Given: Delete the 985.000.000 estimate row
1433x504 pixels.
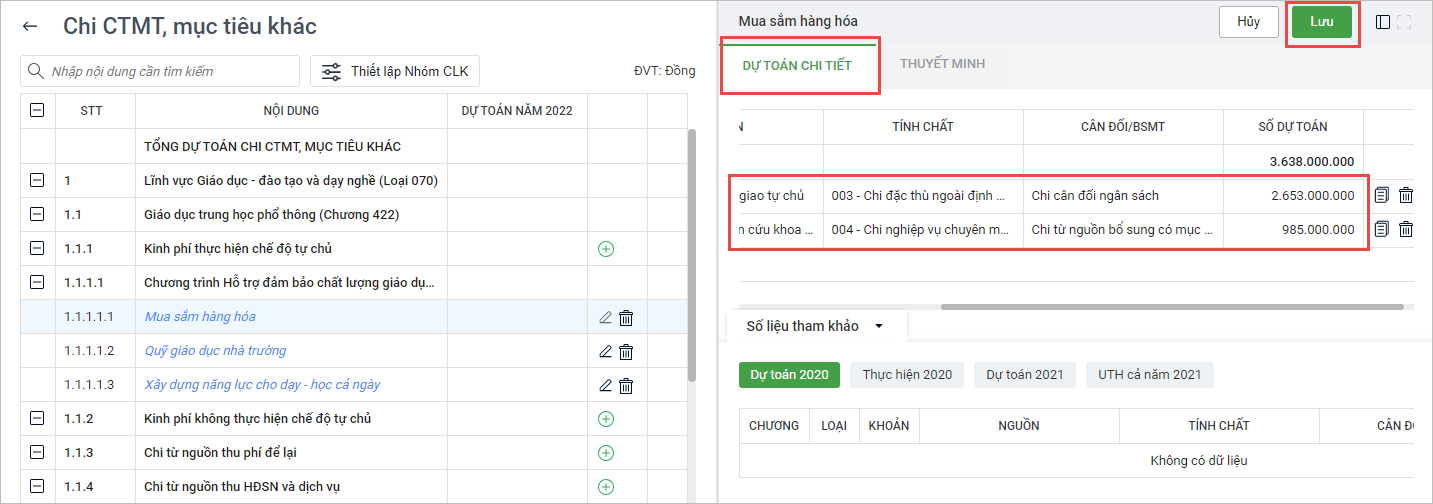Looking at the screenshot, I should 1405,230.
